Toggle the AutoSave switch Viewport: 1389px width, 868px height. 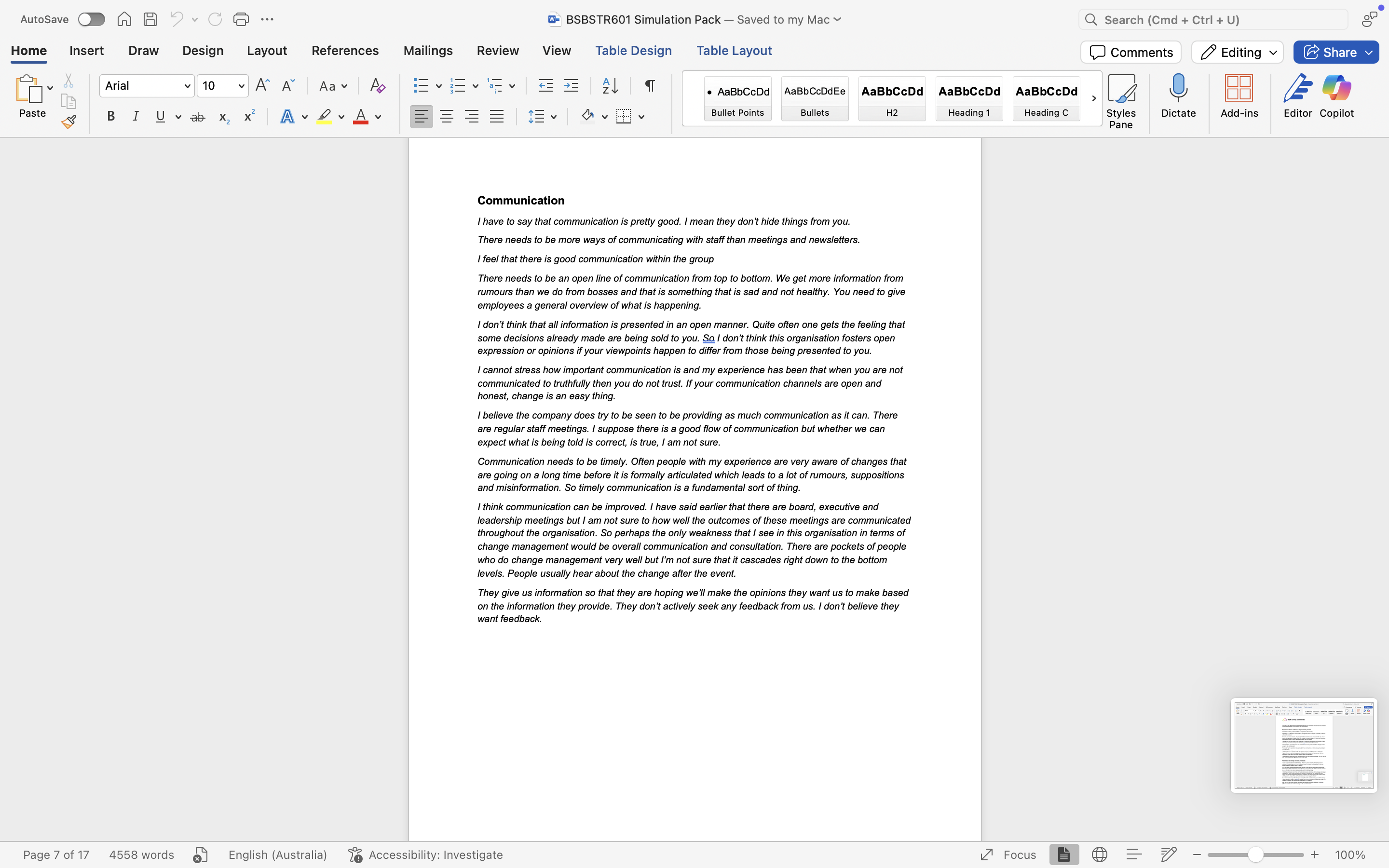tap(91, 19)
